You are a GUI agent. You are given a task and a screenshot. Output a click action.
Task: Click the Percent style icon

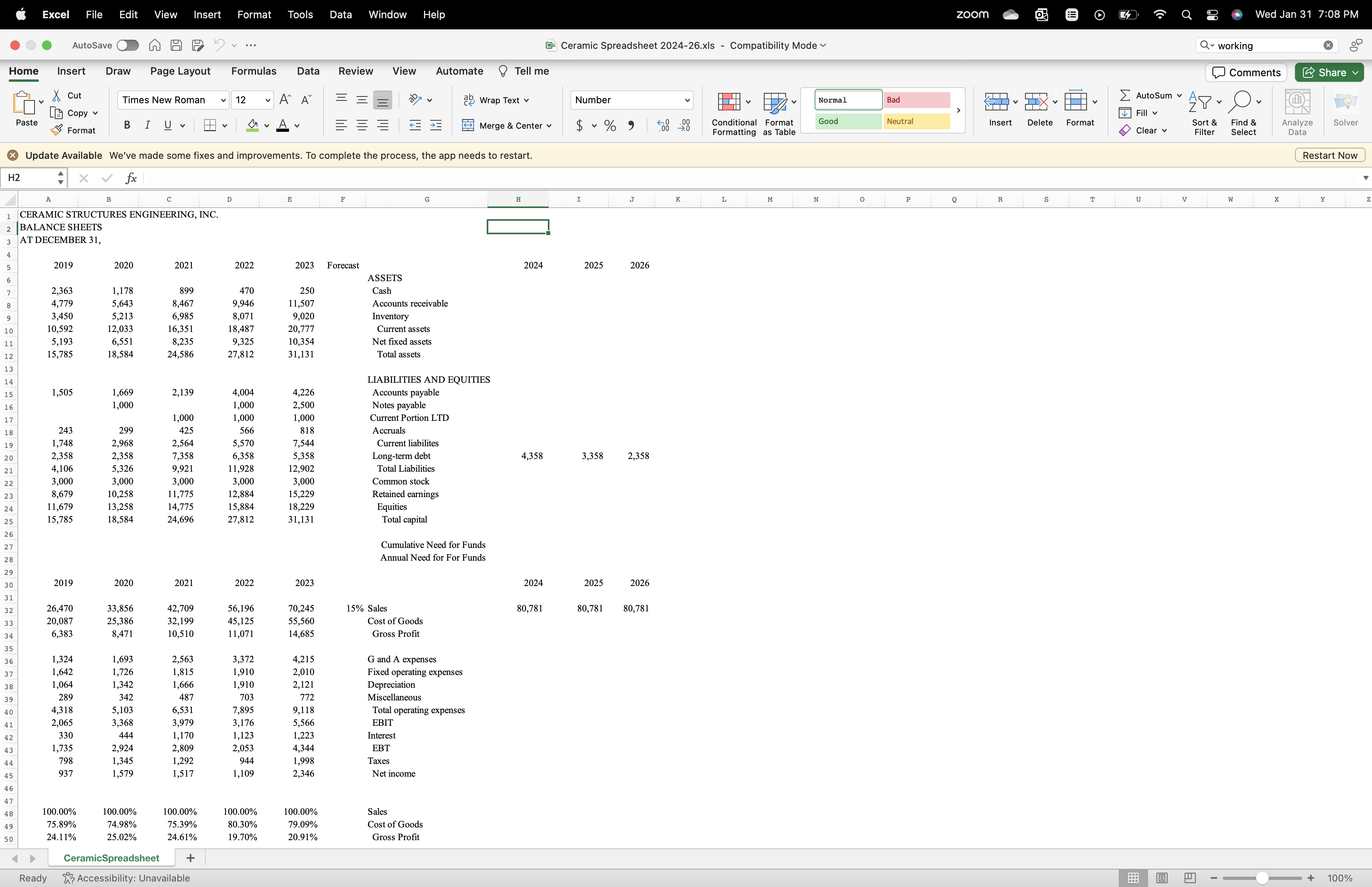[610, 125]
